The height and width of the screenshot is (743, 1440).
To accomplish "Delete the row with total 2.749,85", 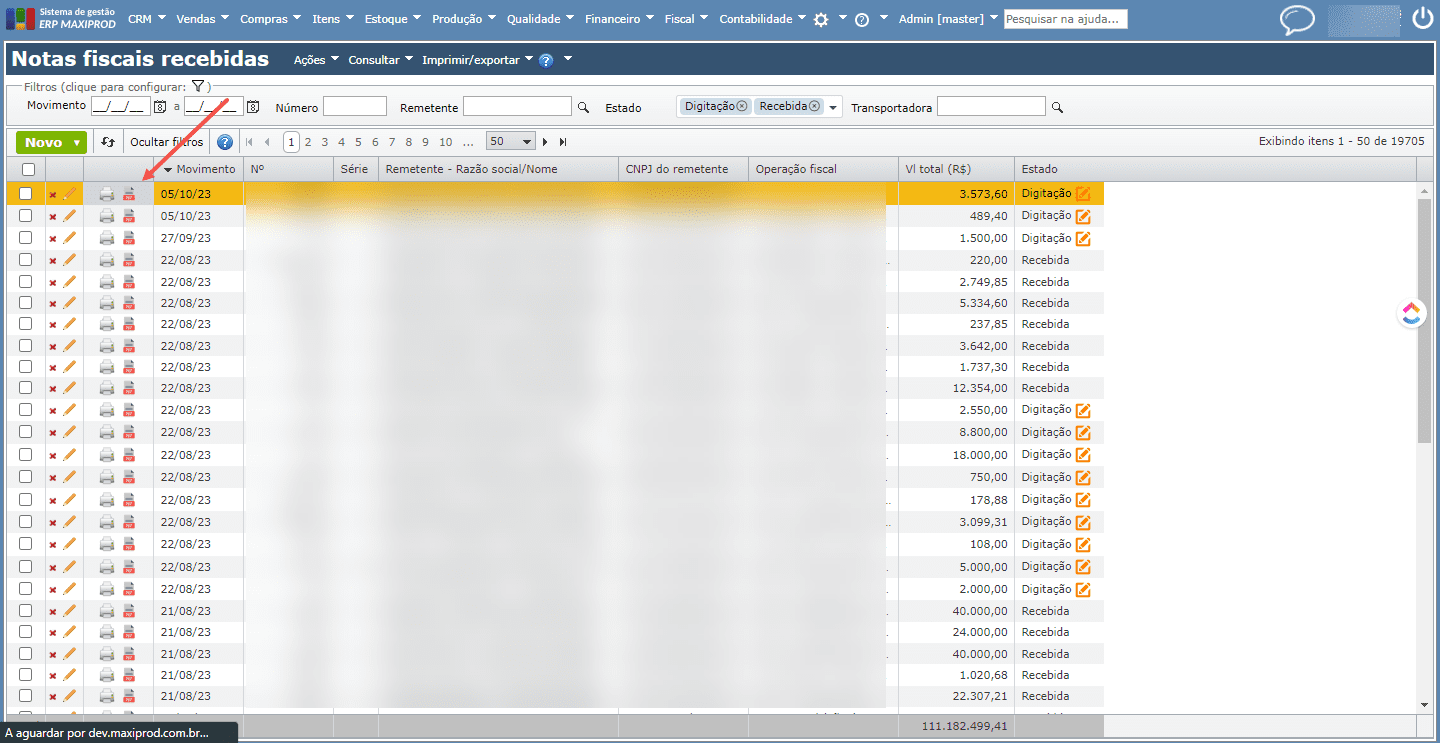I will click(x=53, y=282).
